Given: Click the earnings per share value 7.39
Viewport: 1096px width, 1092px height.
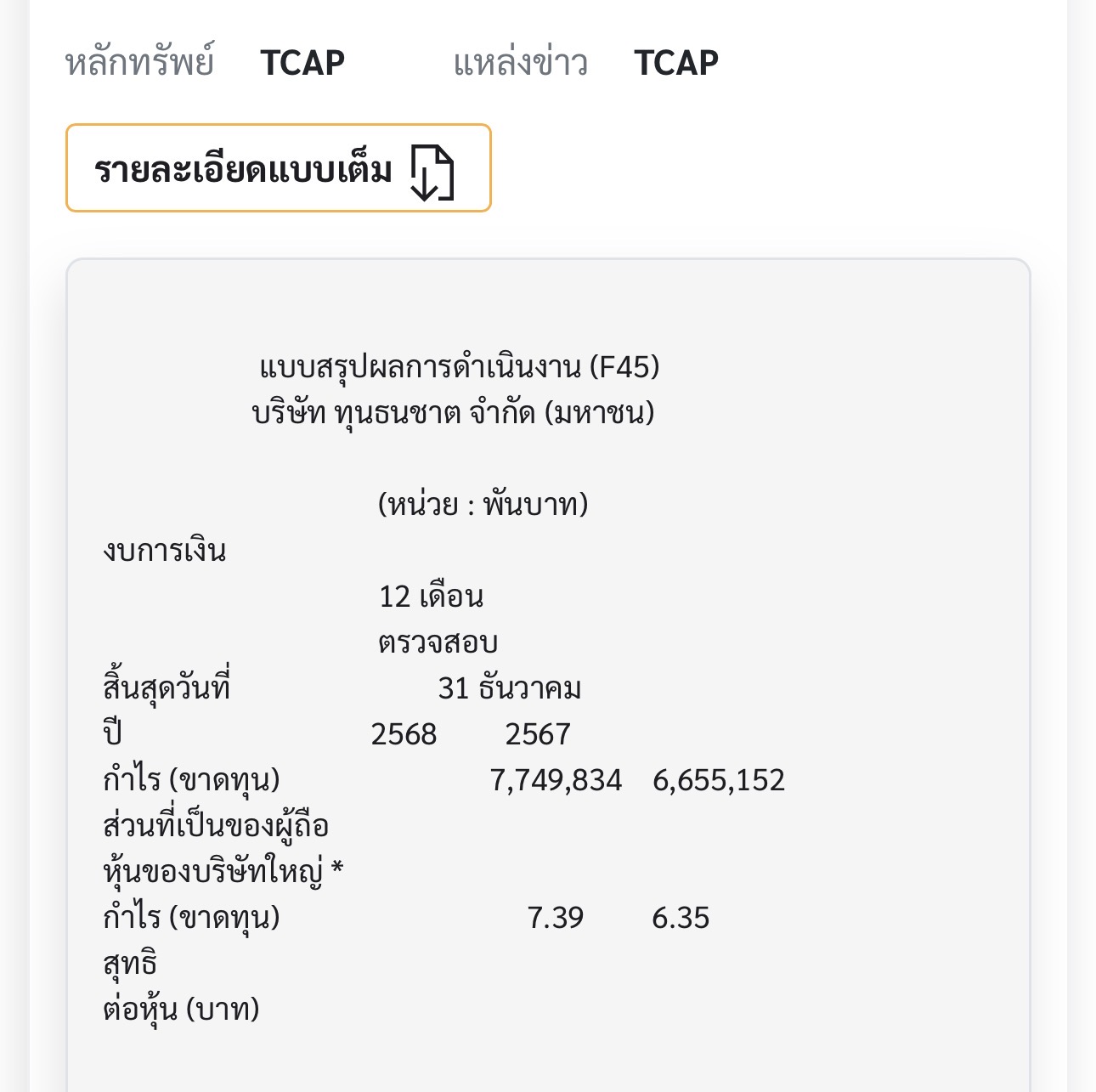Looking at the screenshot, I should tap(556, 918).
